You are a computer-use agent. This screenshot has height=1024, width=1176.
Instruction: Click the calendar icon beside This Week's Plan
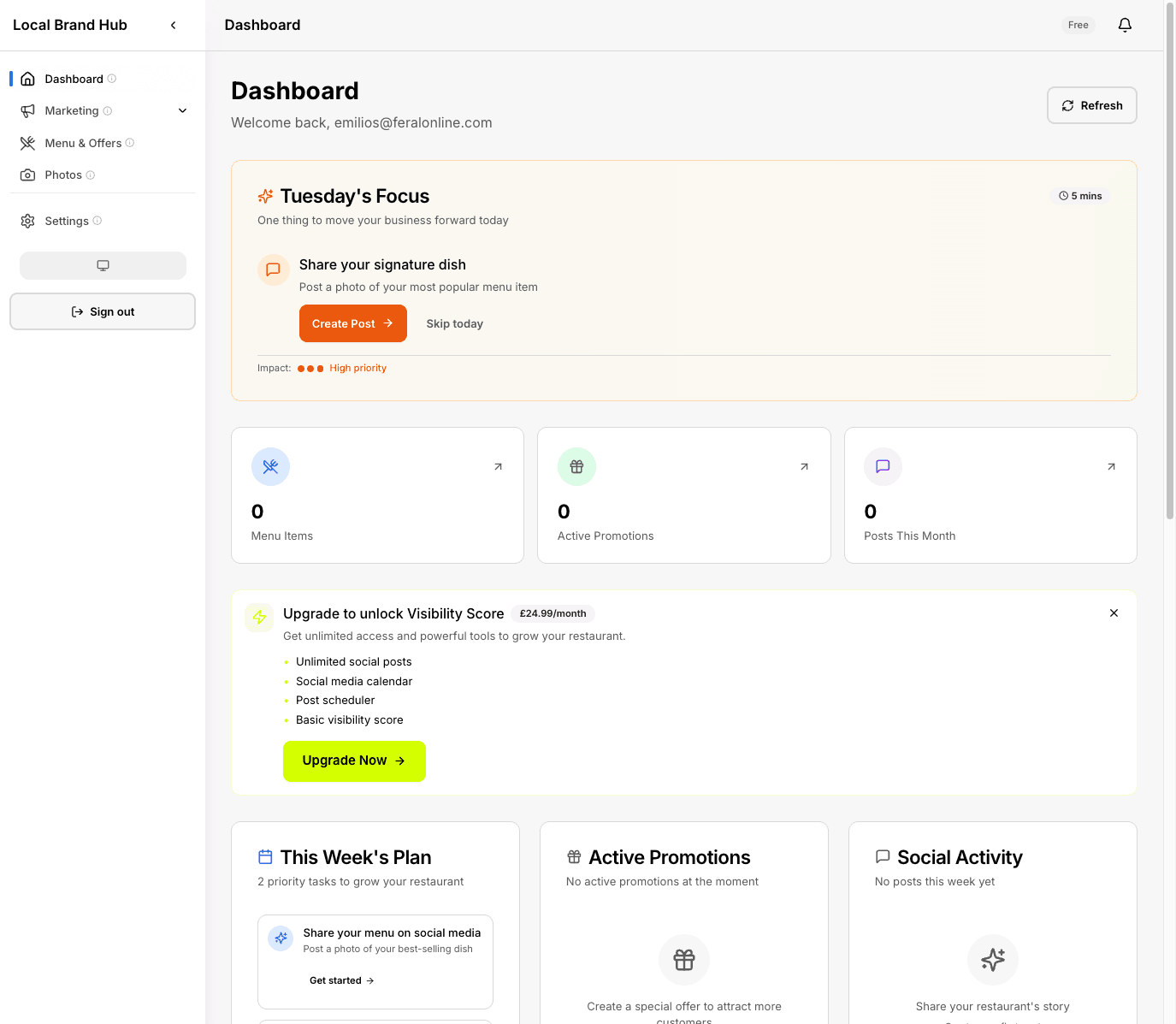[265, 856]
